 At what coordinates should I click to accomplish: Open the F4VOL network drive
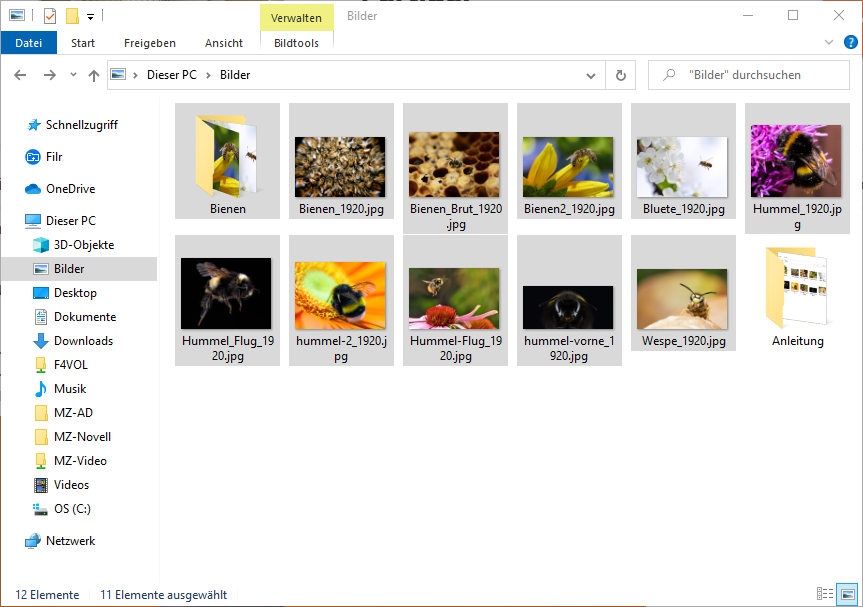61,365
